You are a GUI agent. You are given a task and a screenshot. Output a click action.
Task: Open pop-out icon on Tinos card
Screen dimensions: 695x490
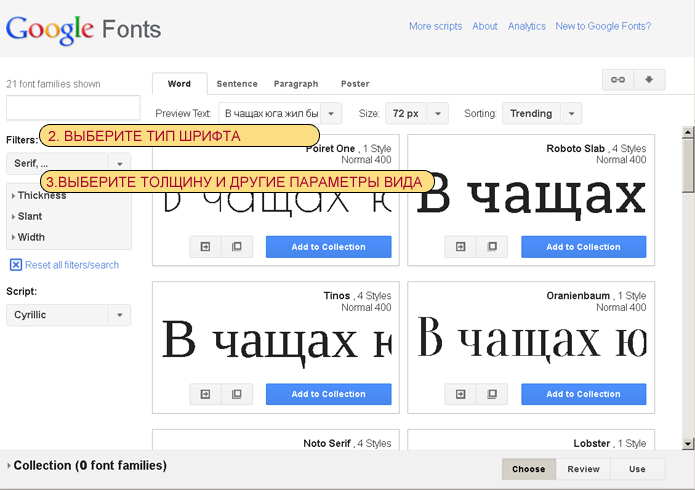click(x=237, y=394)
